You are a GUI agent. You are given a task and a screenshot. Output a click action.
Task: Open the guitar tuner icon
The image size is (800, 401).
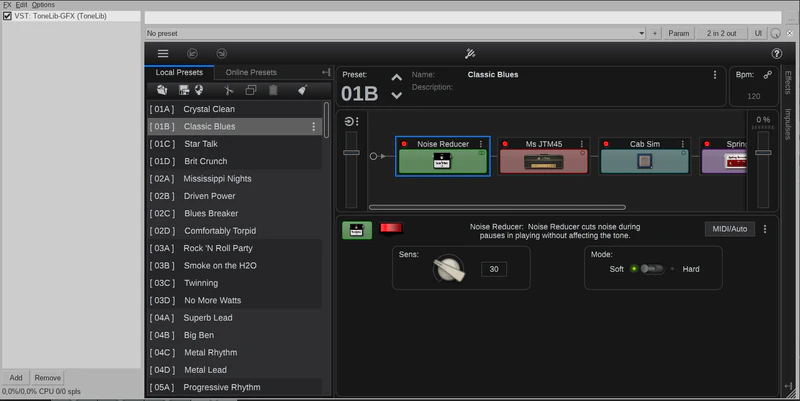tap(470, 54)
